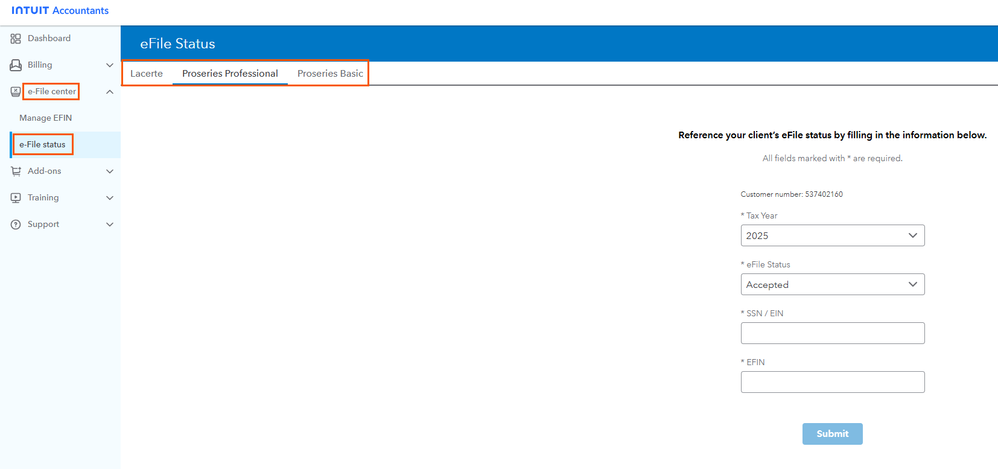Viewport: 998px width, 469px height.
Task: Click the SSN / EIN input field
Action: tap(832, 333)
